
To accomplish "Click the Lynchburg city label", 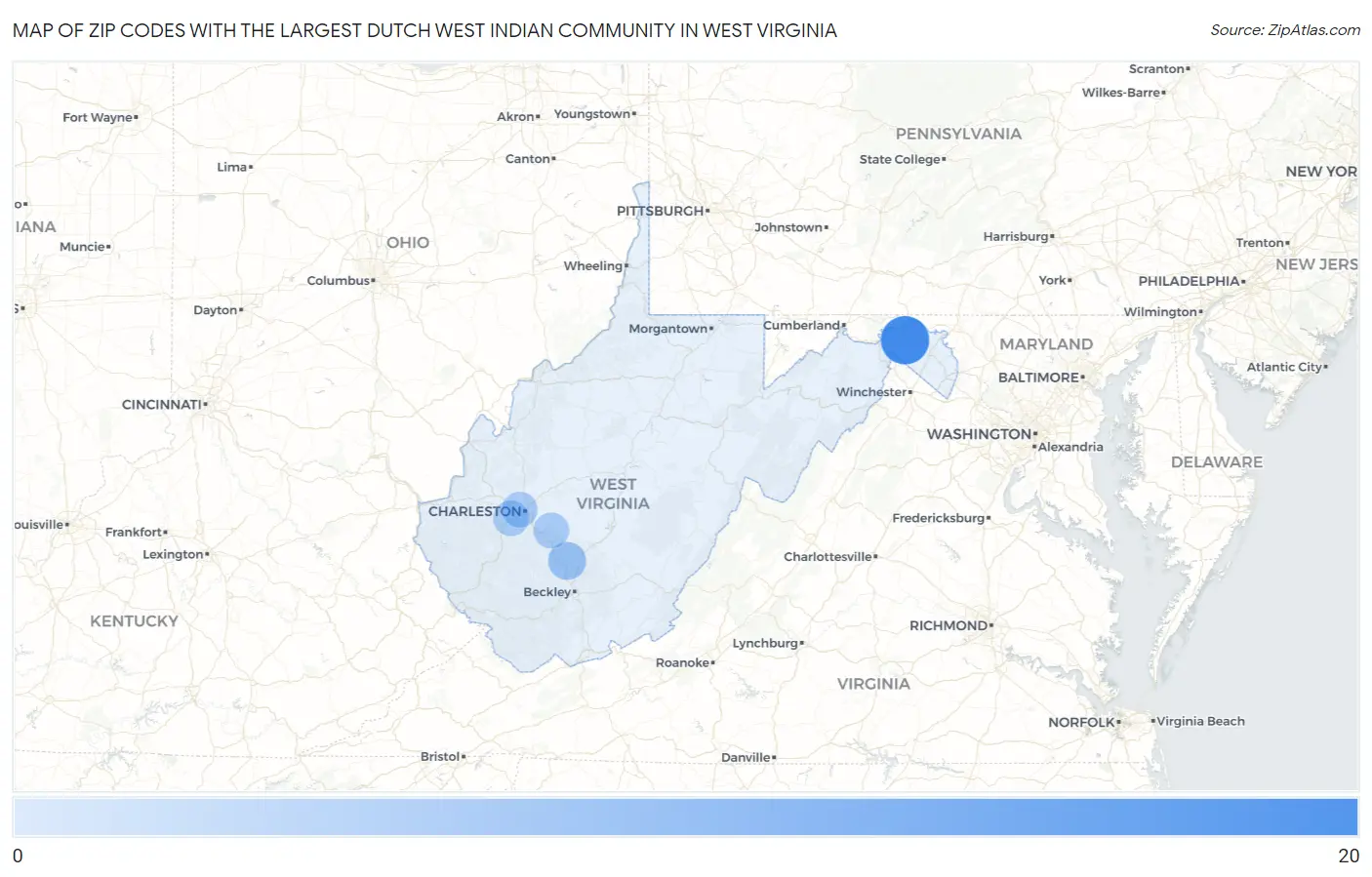I will click(766, 643).
